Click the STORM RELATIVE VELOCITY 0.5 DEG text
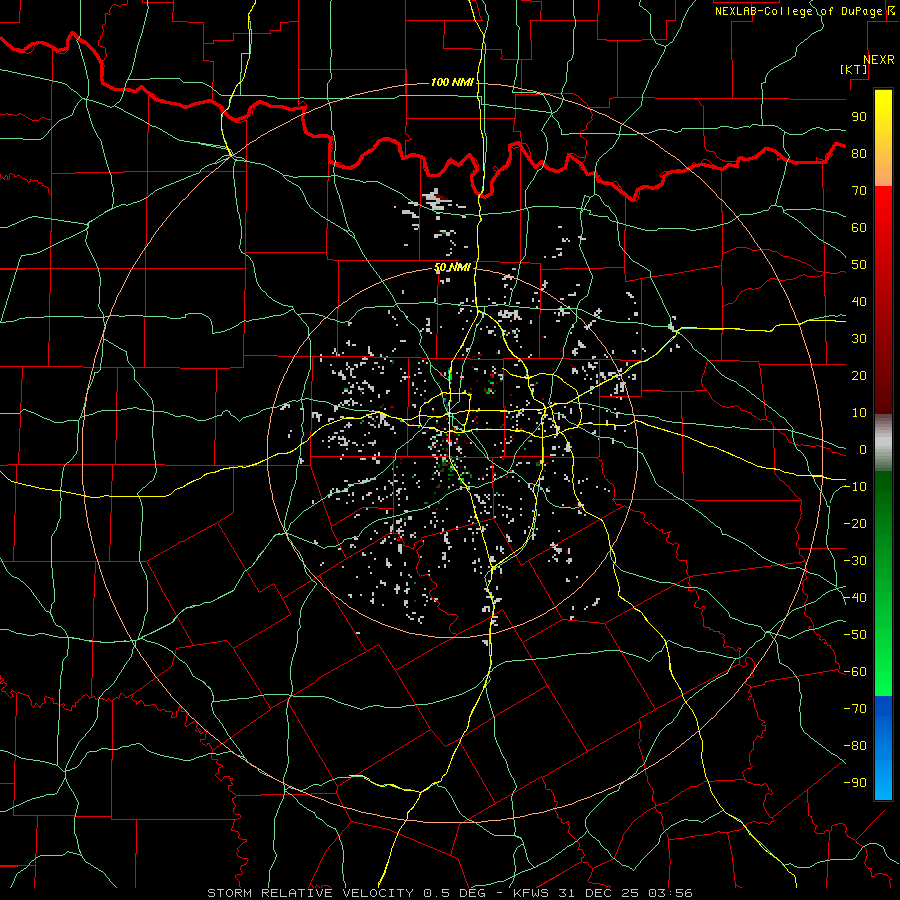This screenshot has height=900, width=900. pyautogui.click(x=346, y=893)
